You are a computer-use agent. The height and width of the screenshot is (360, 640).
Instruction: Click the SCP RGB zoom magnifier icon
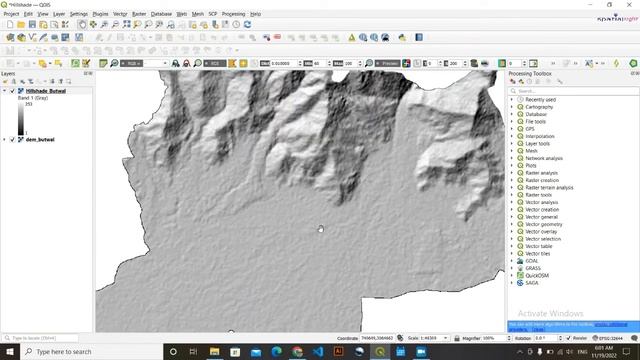[114, 63]
